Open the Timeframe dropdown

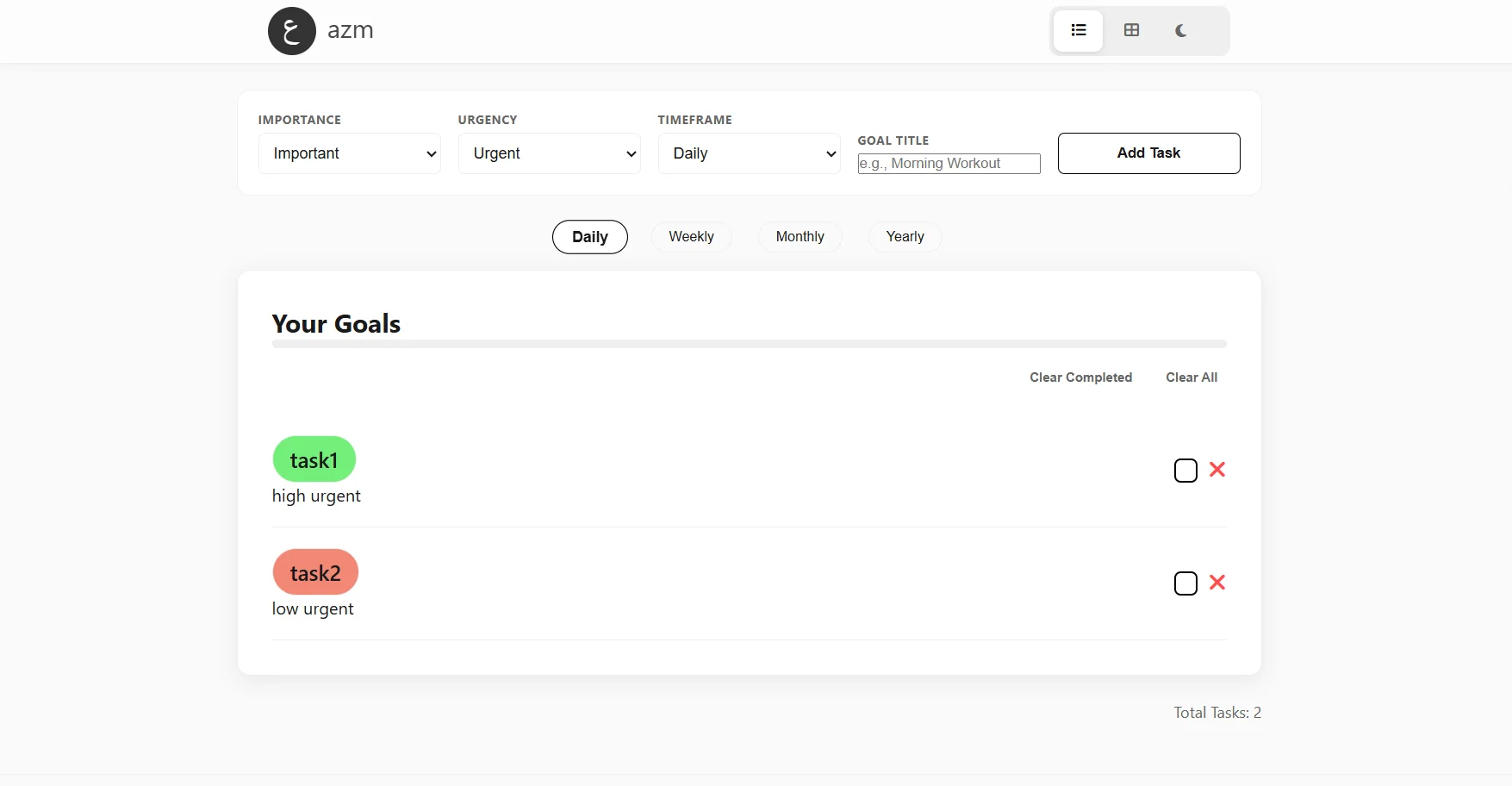pyautogui.click(x=750, y=153)
